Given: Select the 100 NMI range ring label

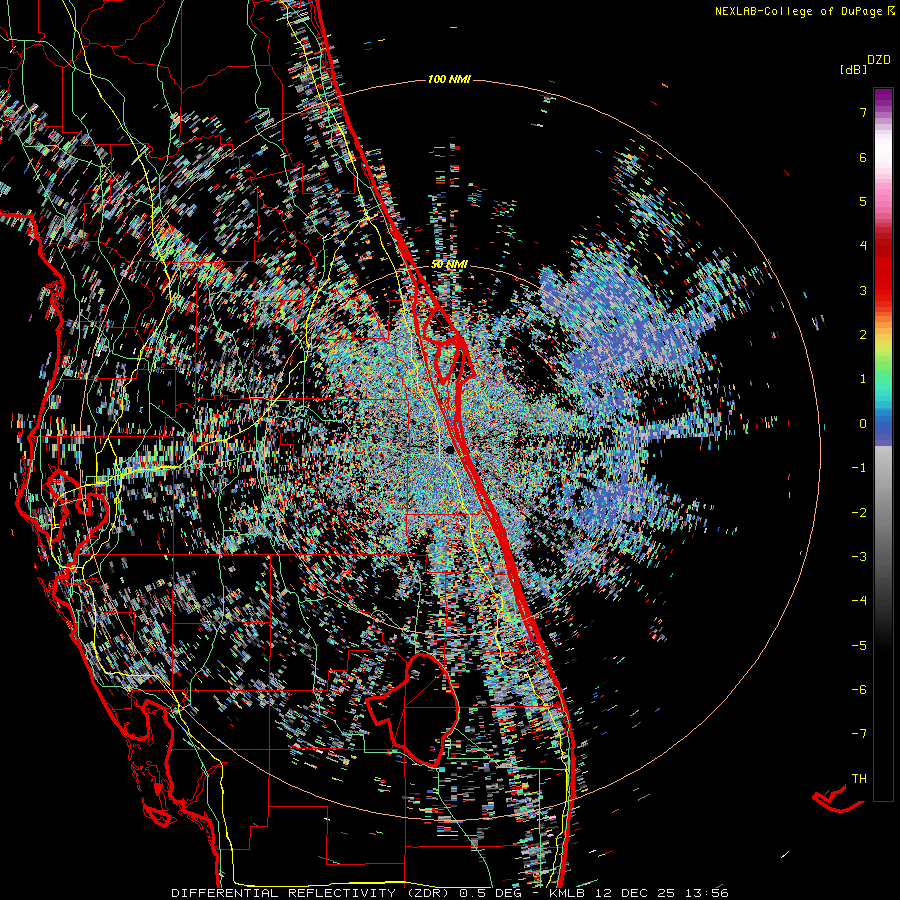Looking at the screenshot, I should pos(449,79).
